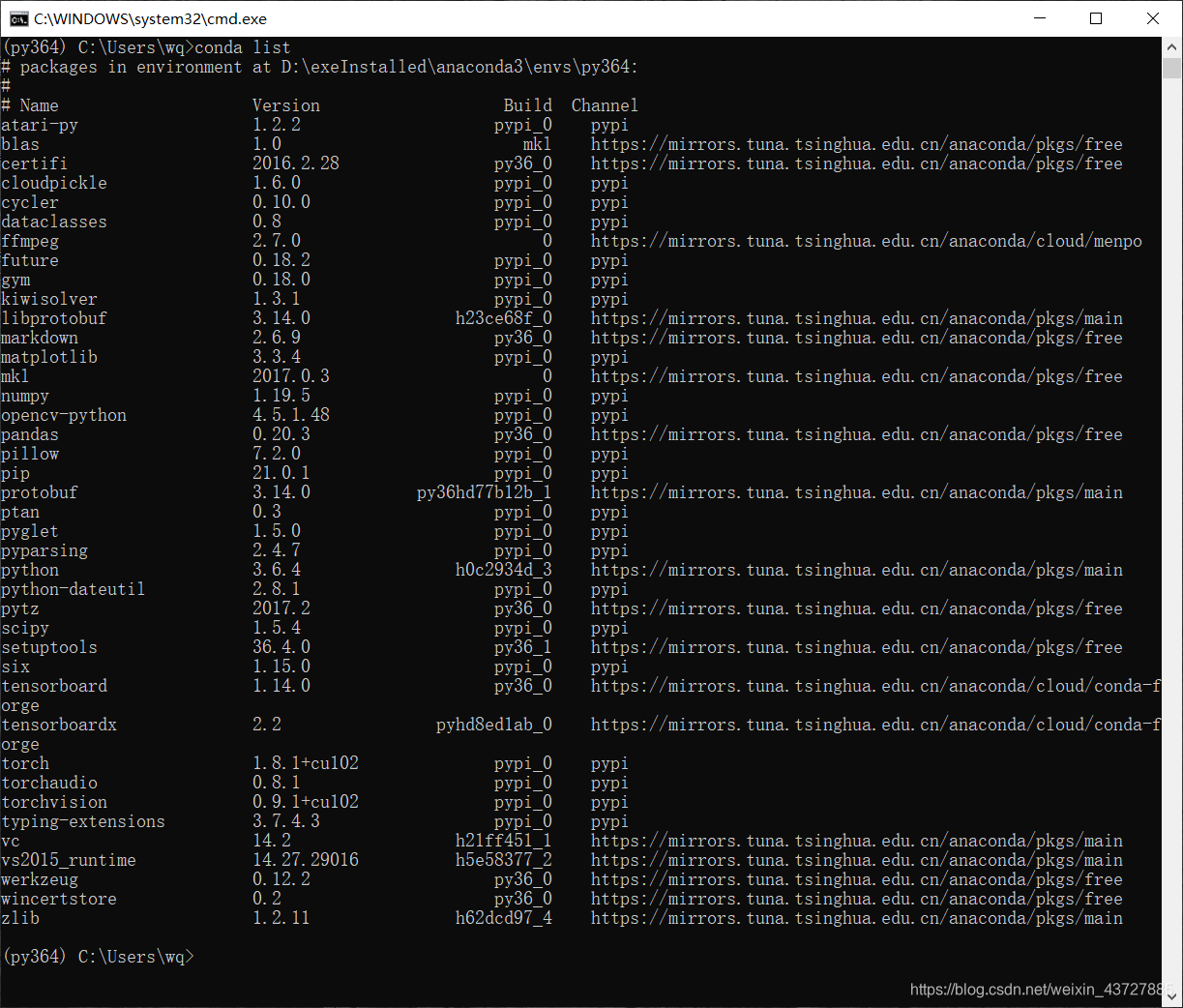Viewport: 1183px width, 1008px height.
Task: Click vs2015_runtime version '14.27.29016'
Action: click(306, 860)
